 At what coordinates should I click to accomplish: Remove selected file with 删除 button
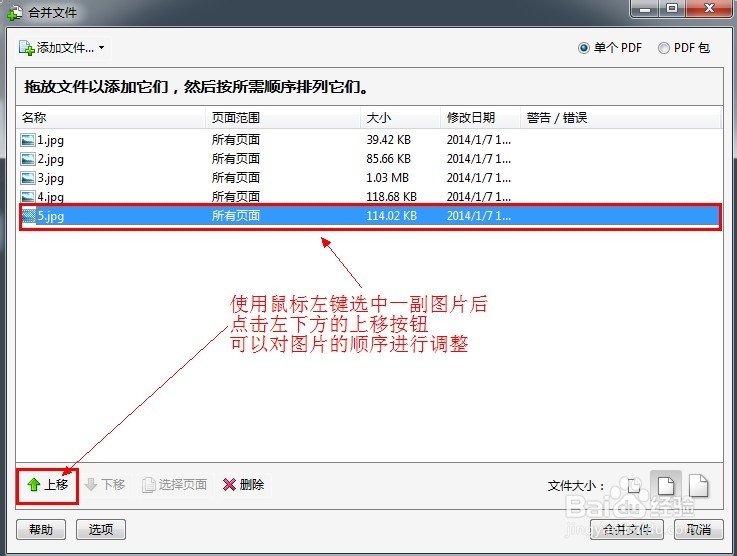[243, 485]
